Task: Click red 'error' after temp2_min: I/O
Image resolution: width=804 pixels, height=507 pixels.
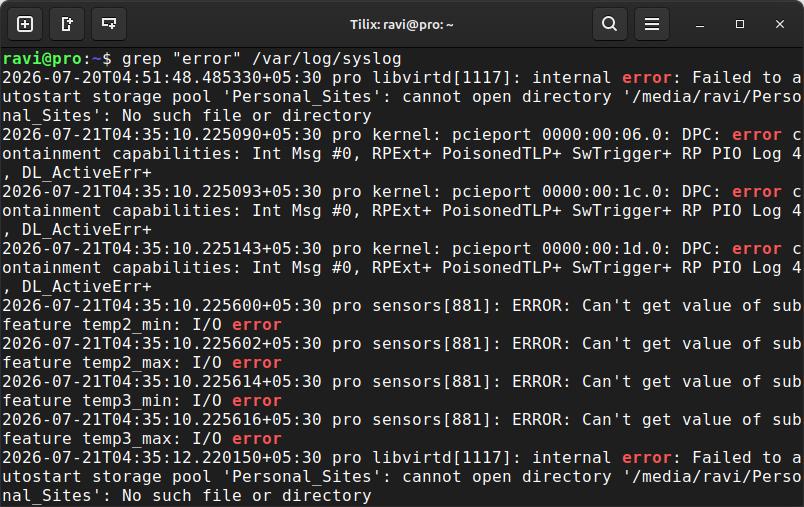Action: 256,325
